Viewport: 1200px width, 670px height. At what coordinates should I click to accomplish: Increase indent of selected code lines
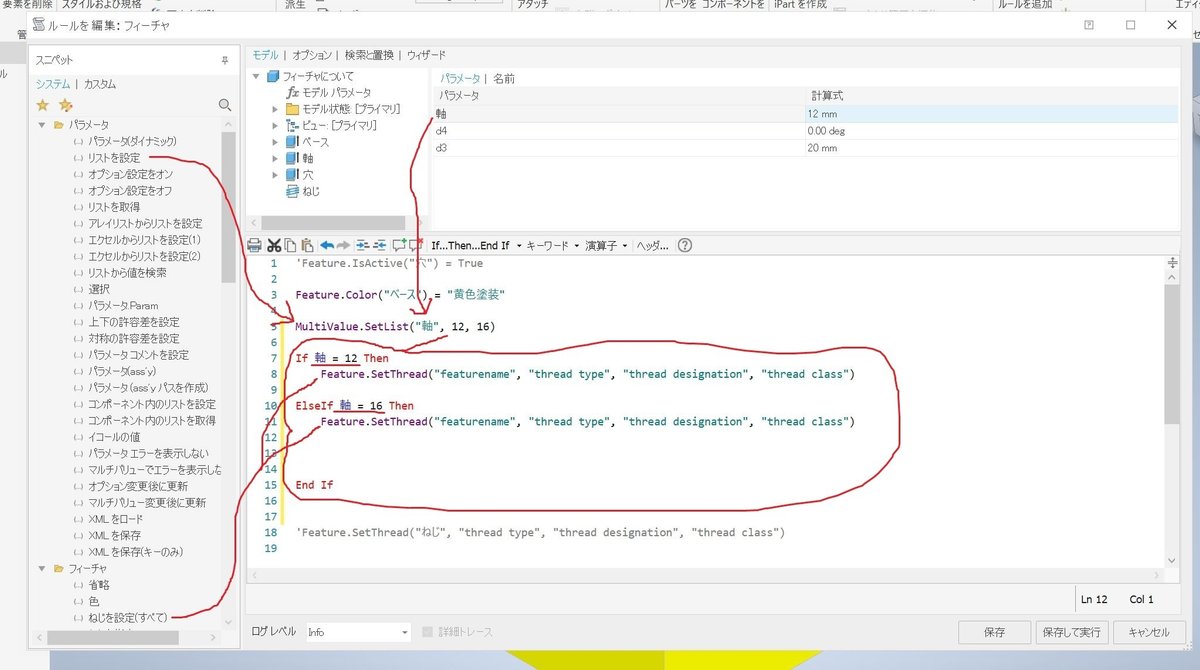[x=363, y=245]
